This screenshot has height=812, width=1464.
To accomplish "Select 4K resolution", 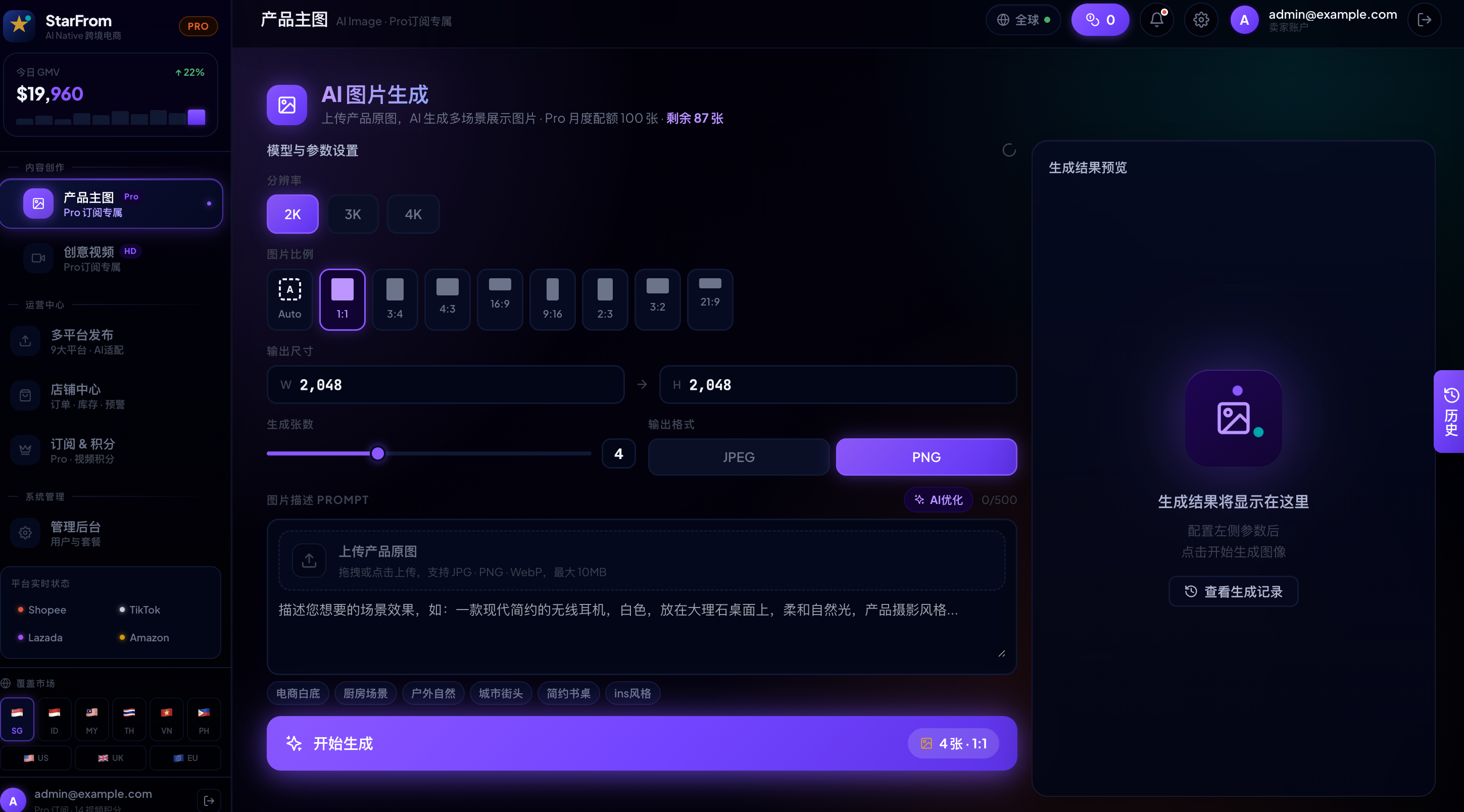I will pos(413,214).
